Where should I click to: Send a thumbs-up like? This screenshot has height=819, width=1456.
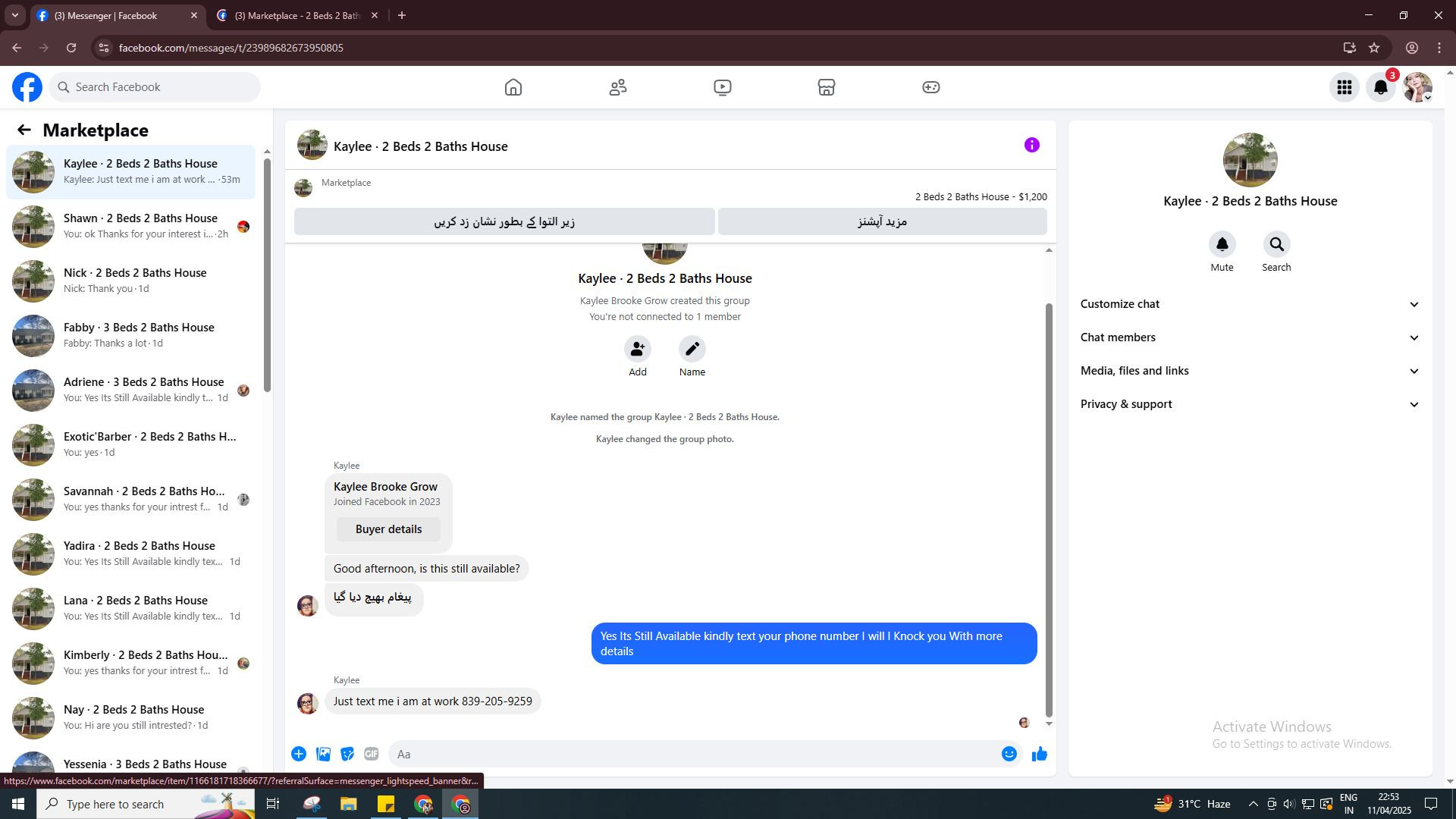point(1040,754)
